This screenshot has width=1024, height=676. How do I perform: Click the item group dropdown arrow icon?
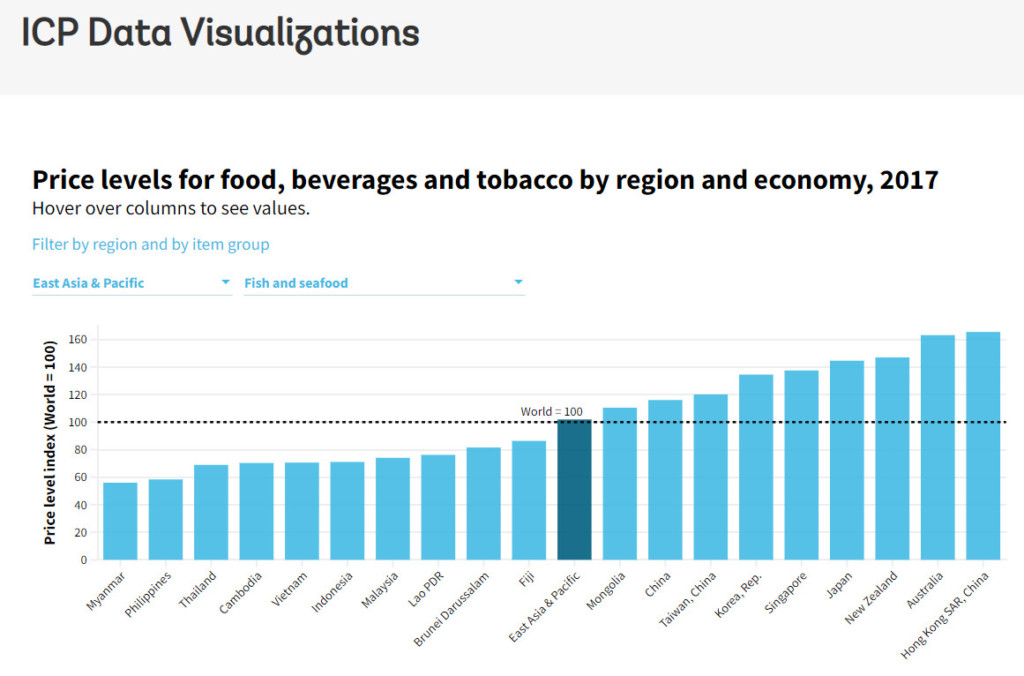518,282
